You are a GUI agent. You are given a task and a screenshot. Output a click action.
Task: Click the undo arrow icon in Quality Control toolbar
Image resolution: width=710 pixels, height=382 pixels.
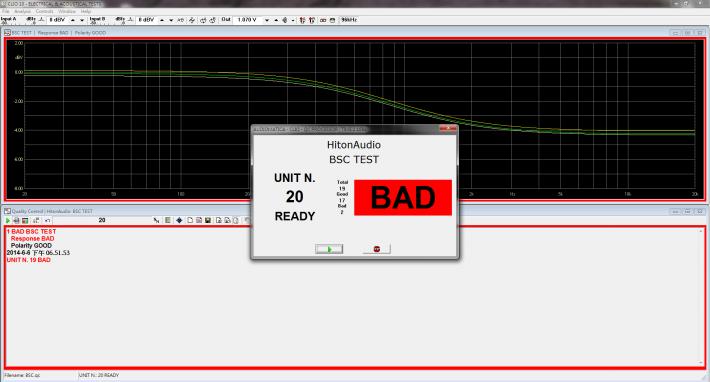[48, 220]
